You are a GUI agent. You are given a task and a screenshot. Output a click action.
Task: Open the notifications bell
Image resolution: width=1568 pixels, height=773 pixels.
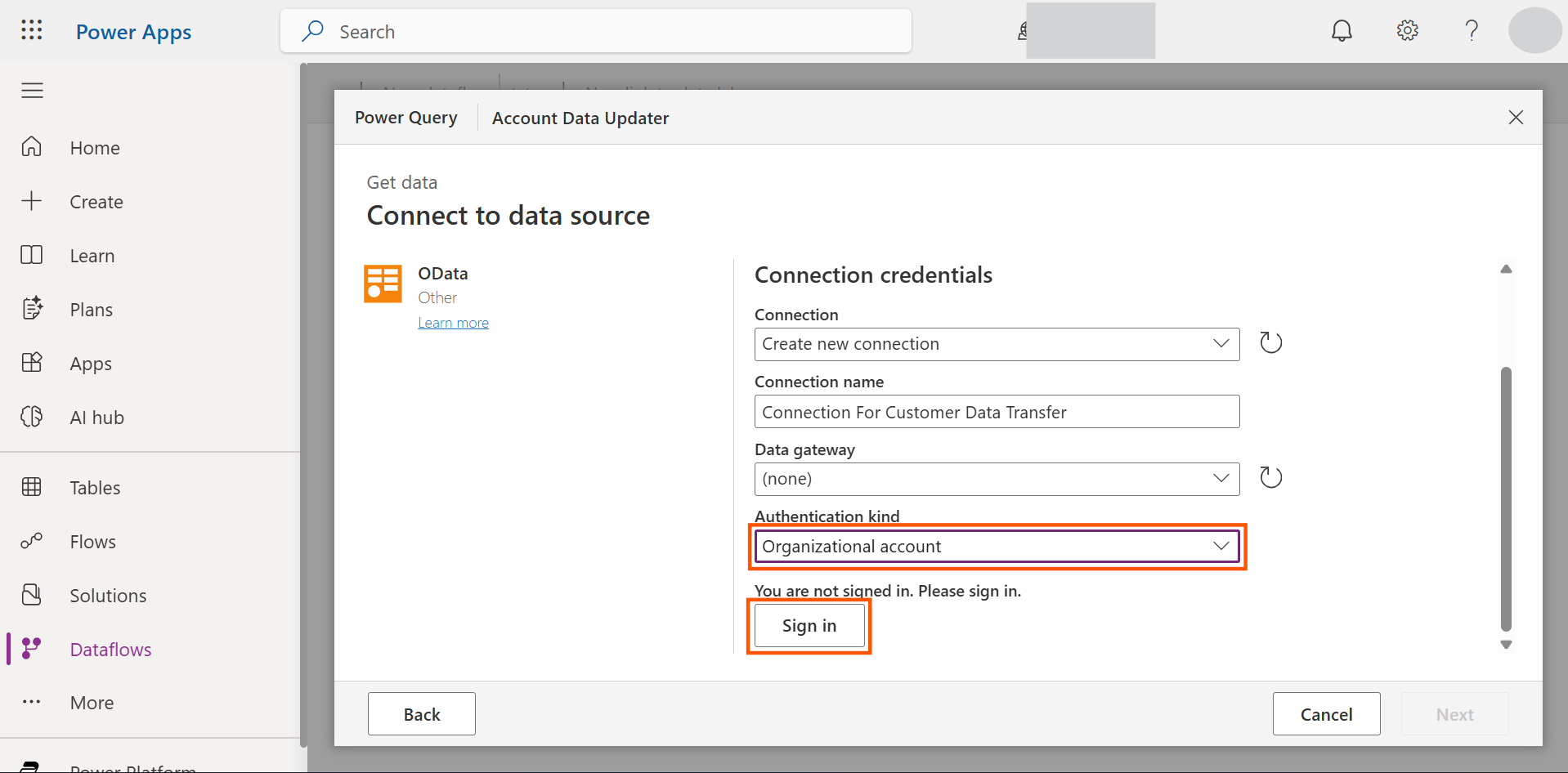[1342, 31]
